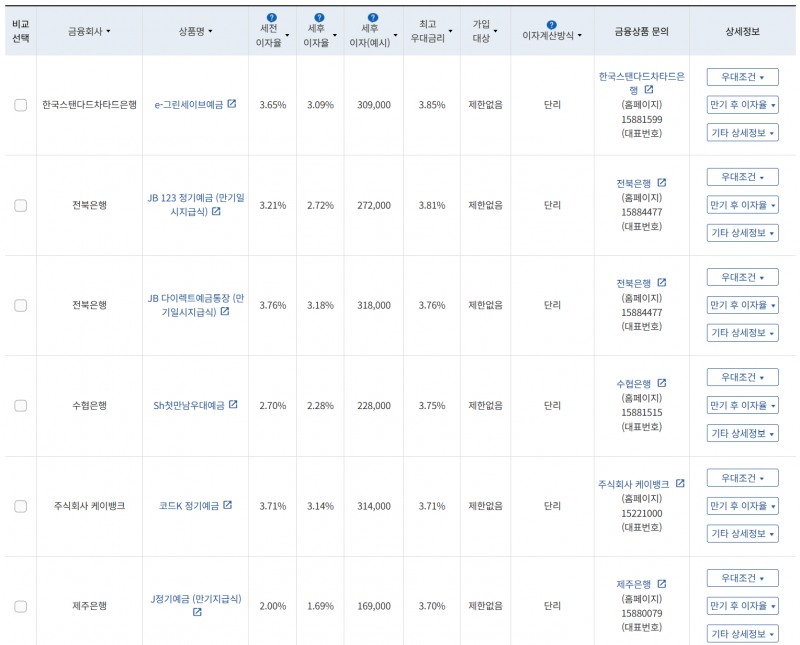Screen dimensions: 800x645
Task: Check compare box for 주식회사 케이뱅크 row
Action: (x=20, y=506)
